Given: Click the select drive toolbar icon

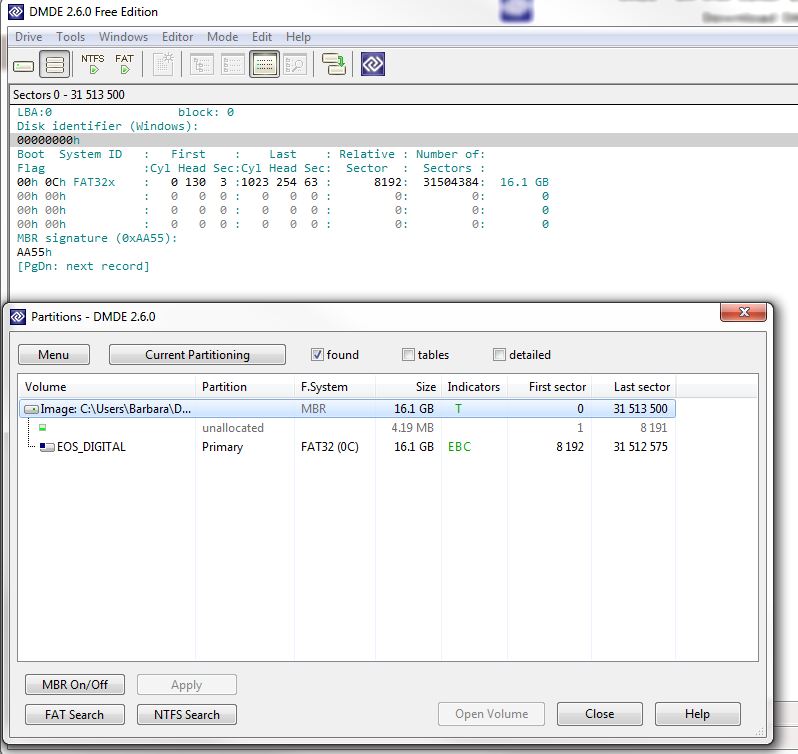Looking at the screenshot, I should (x=23, y=66).
